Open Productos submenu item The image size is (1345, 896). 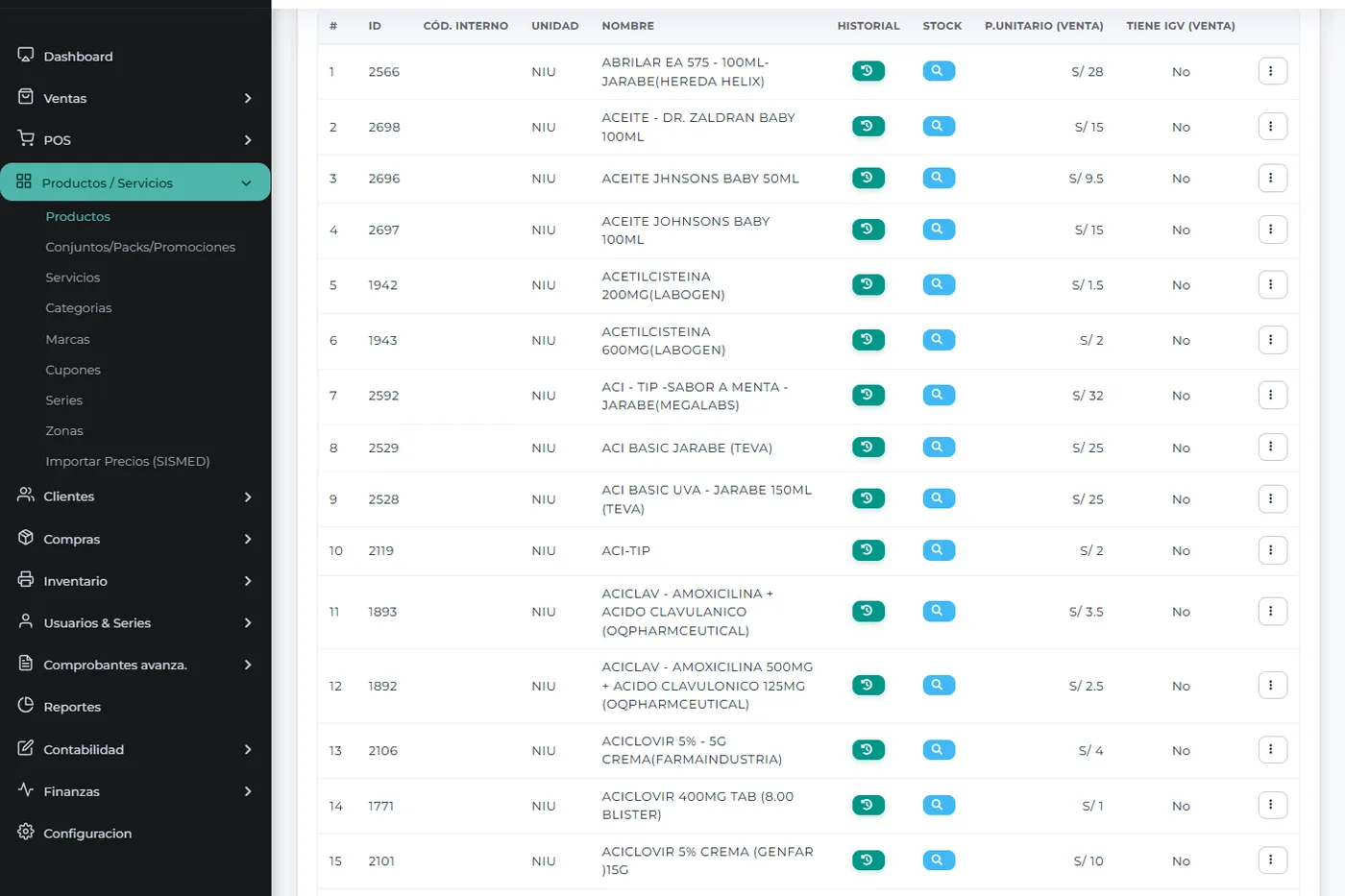tap(78, 216)
